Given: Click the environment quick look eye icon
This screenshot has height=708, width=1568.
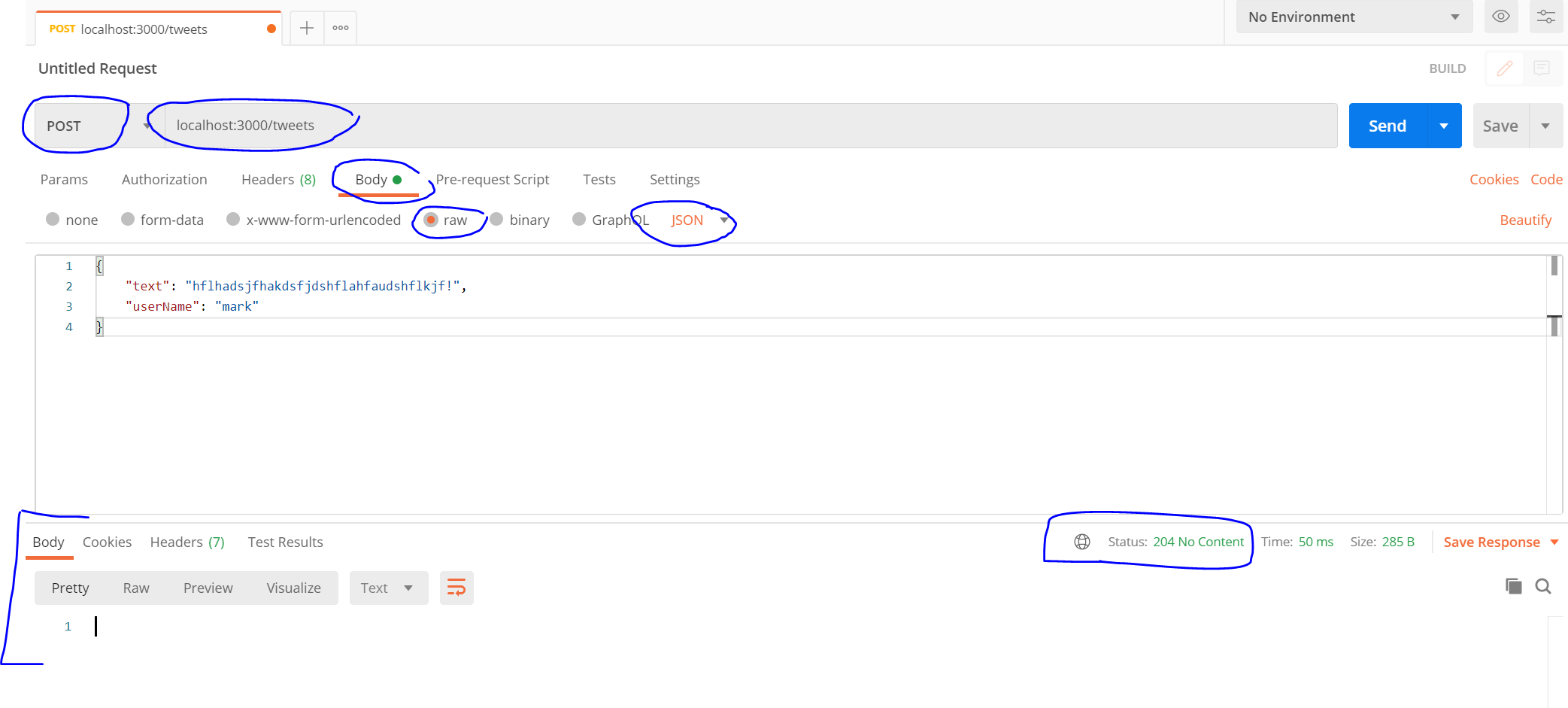Looking at the screenshot, I should point(1500,17).
